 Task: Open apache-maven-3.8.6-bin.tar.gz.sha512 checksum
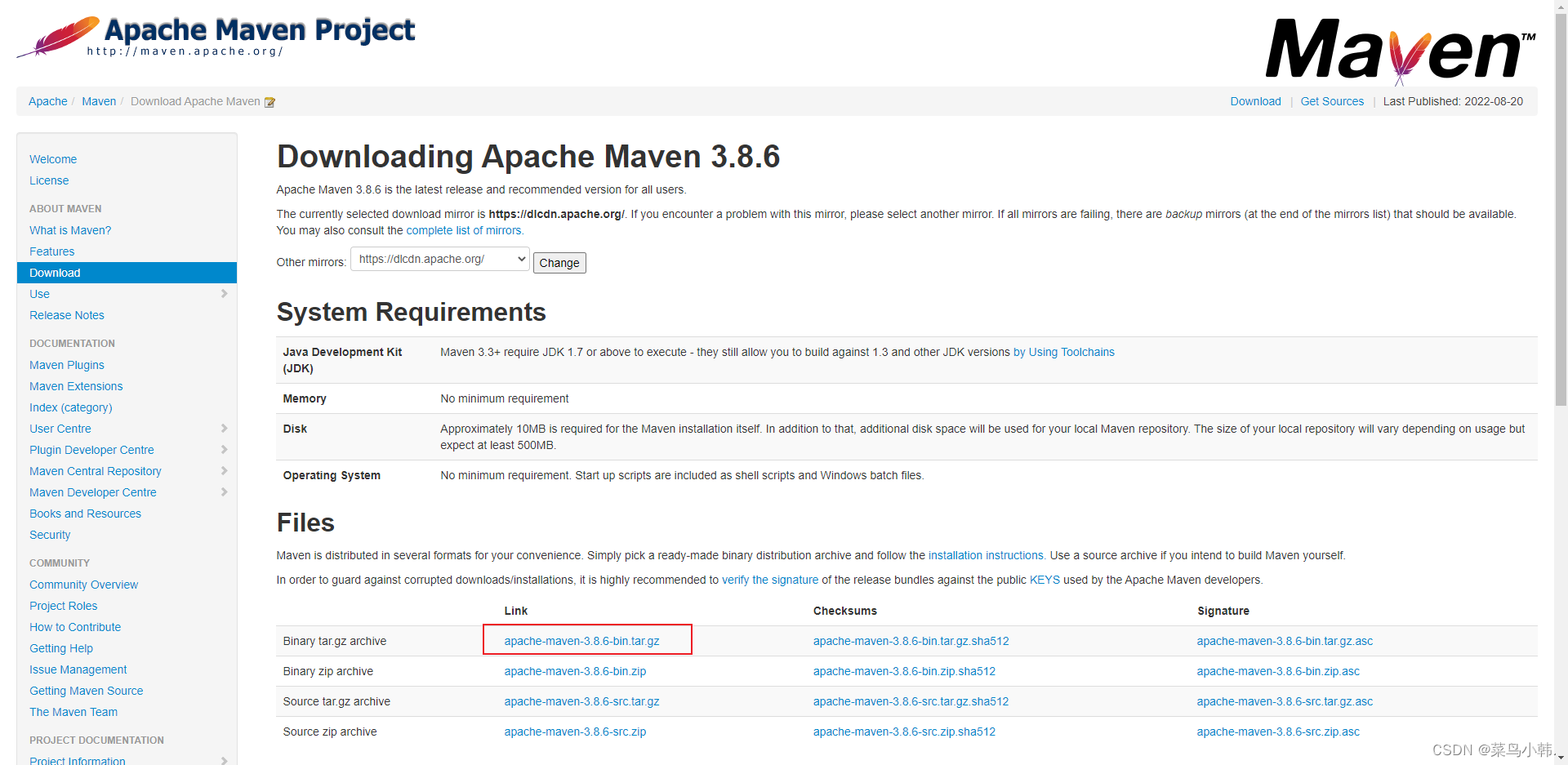(911, 641)
